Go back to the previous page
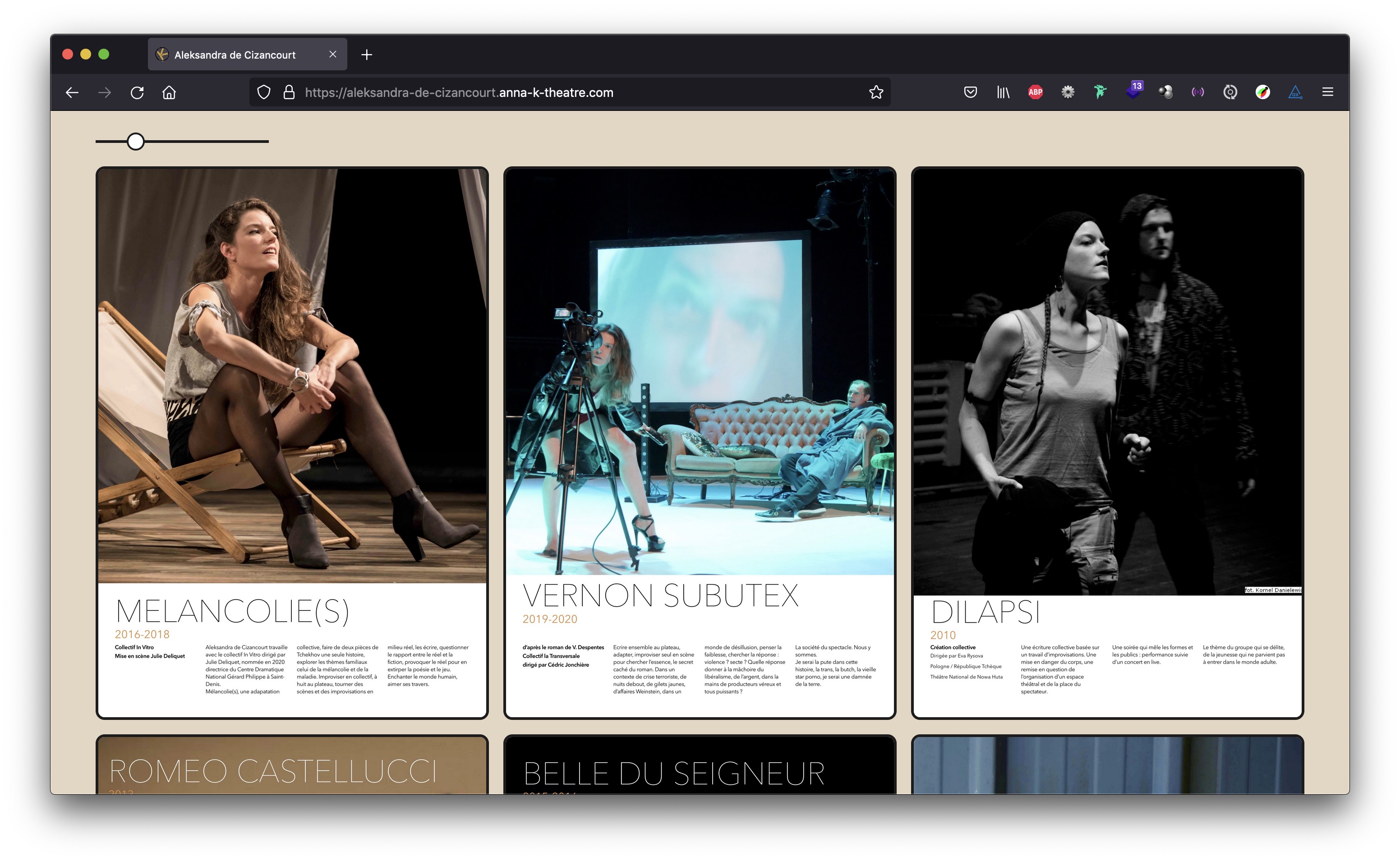 click(72, 92)
